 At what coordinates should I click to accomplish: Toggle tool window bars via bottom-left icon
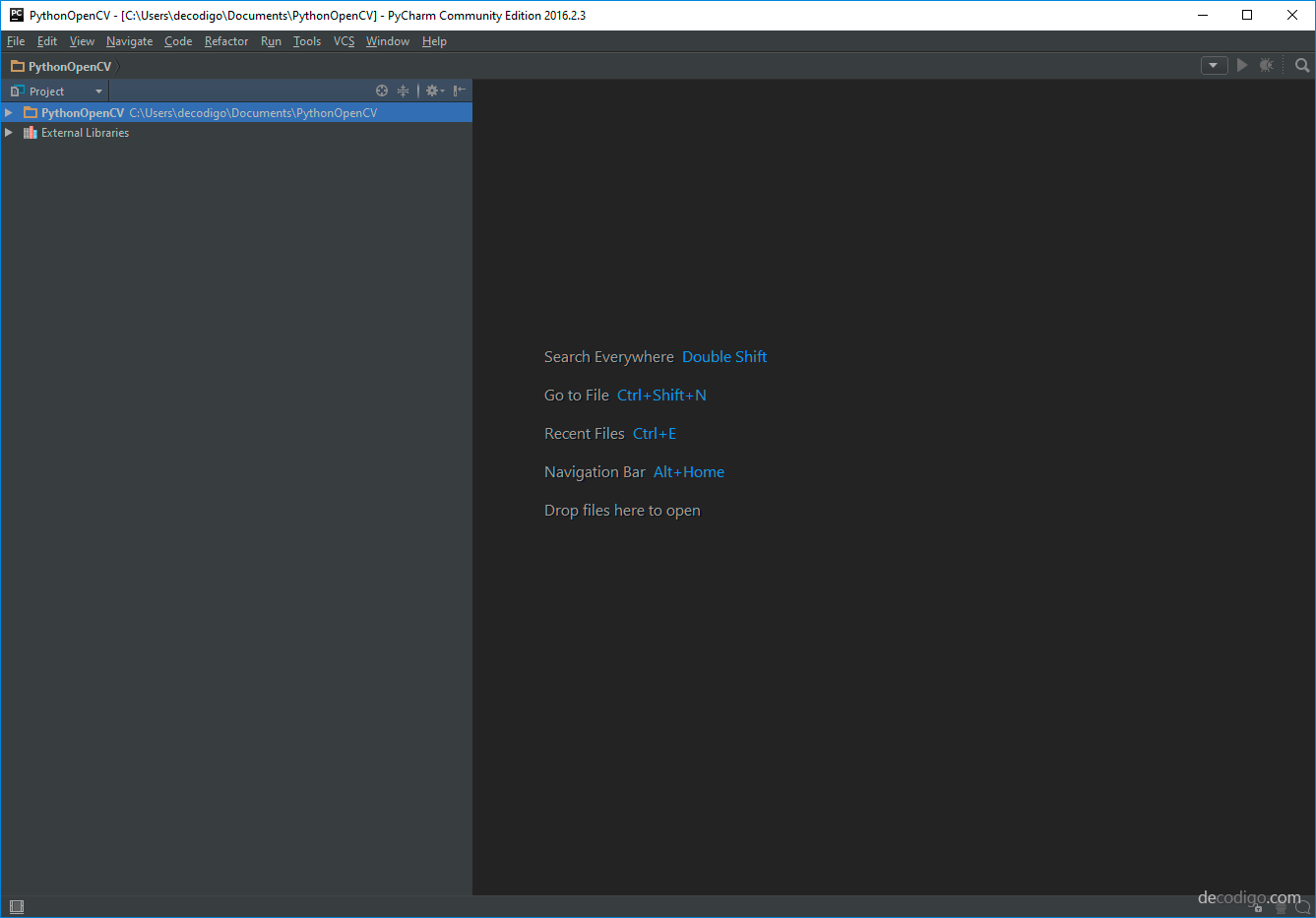pyautogui.click(x=16, y=906)
